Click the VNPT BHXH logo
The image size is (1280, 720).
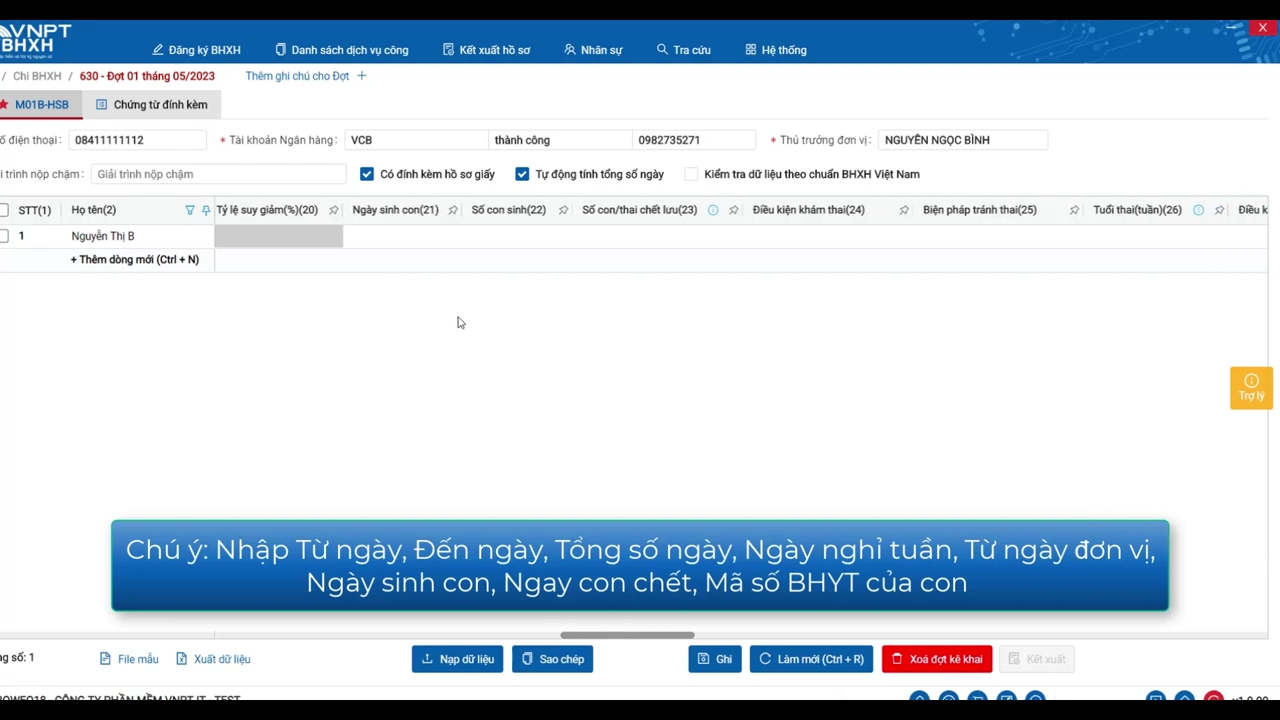36,42
